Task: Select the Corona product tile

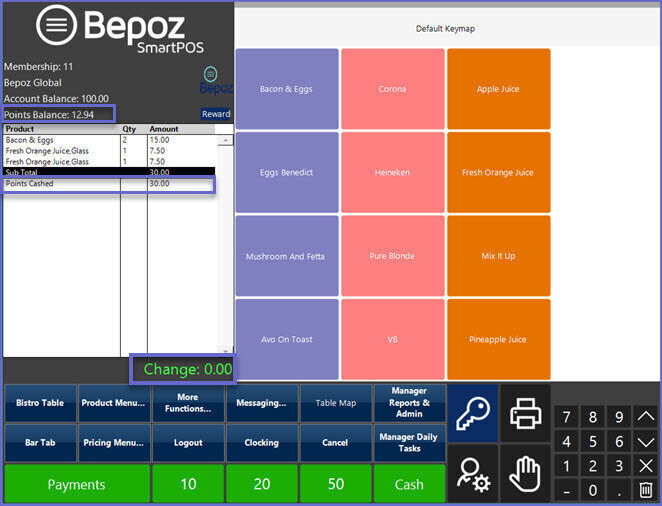Action: [392, 89]
